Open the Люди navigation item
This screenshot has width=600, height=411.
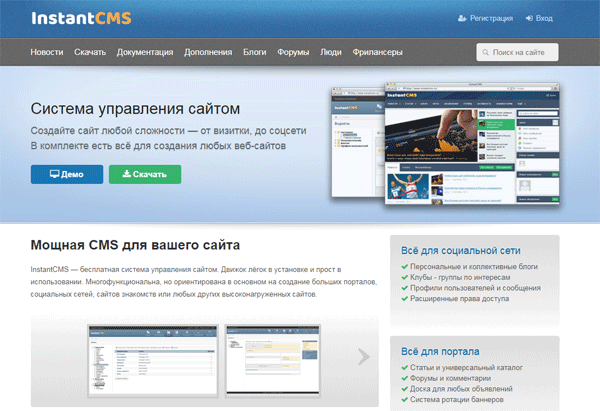[331, 52]
